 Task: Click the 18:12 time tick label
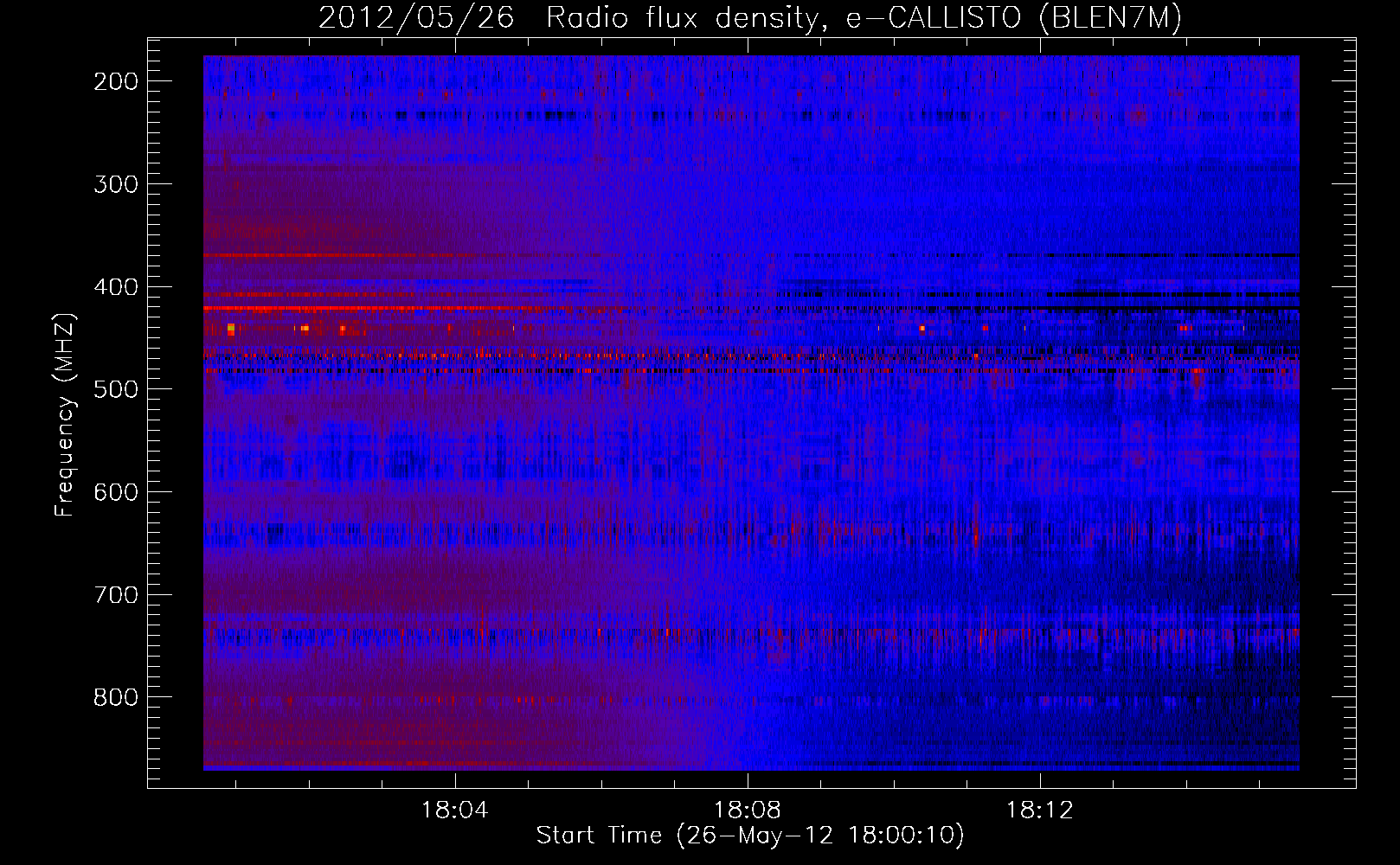(1039, 811)
